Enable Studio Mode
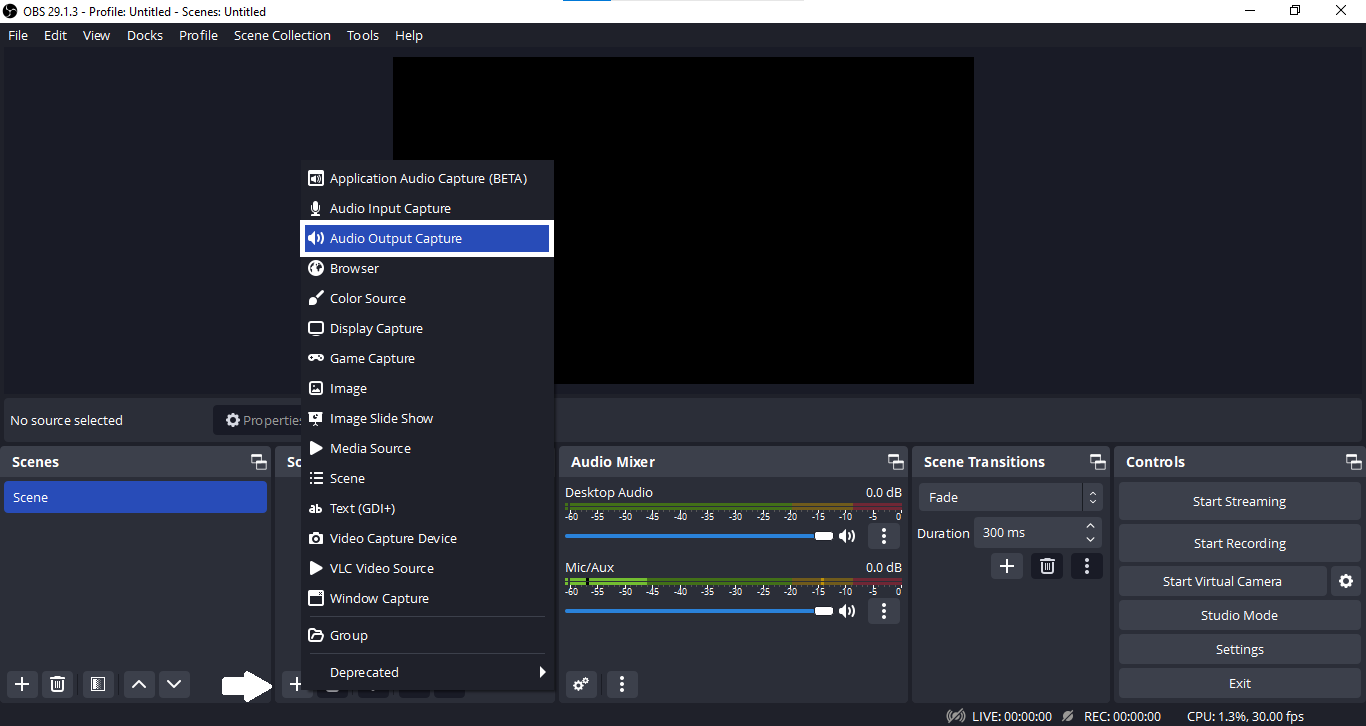Screen dimensions: 1366x726 click(x=1239, y=615)
